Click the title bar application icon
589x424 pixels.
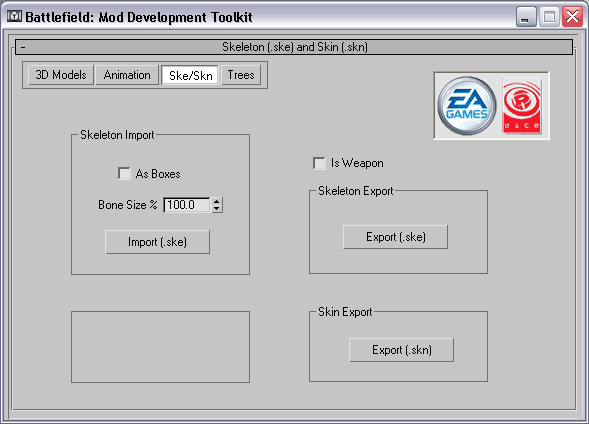coord(15,17)
